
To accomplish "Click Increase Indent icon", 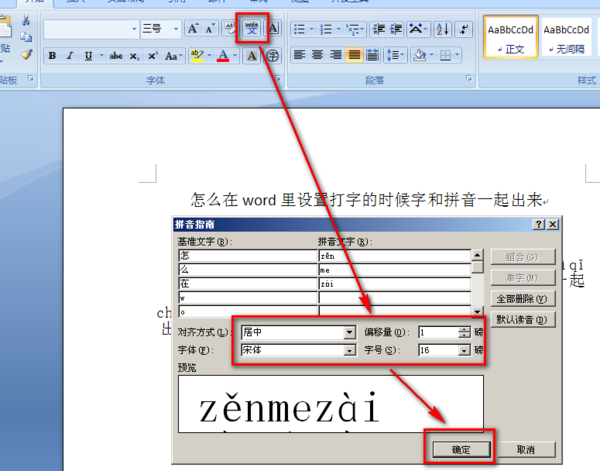I will pyautogui.click(x=396, y=29).
